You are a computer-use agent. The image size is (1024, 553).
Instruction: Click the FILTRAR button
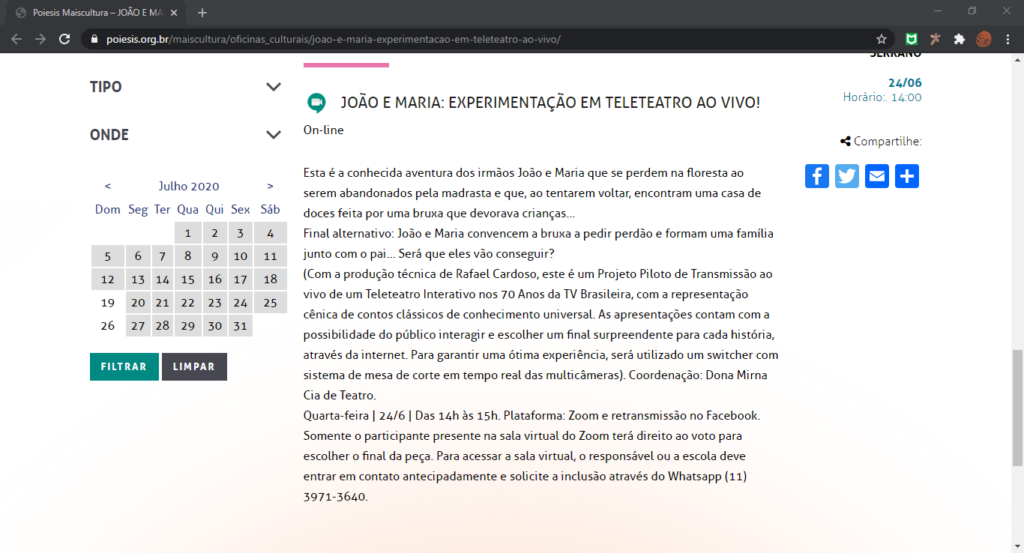(x=124, y=367)
